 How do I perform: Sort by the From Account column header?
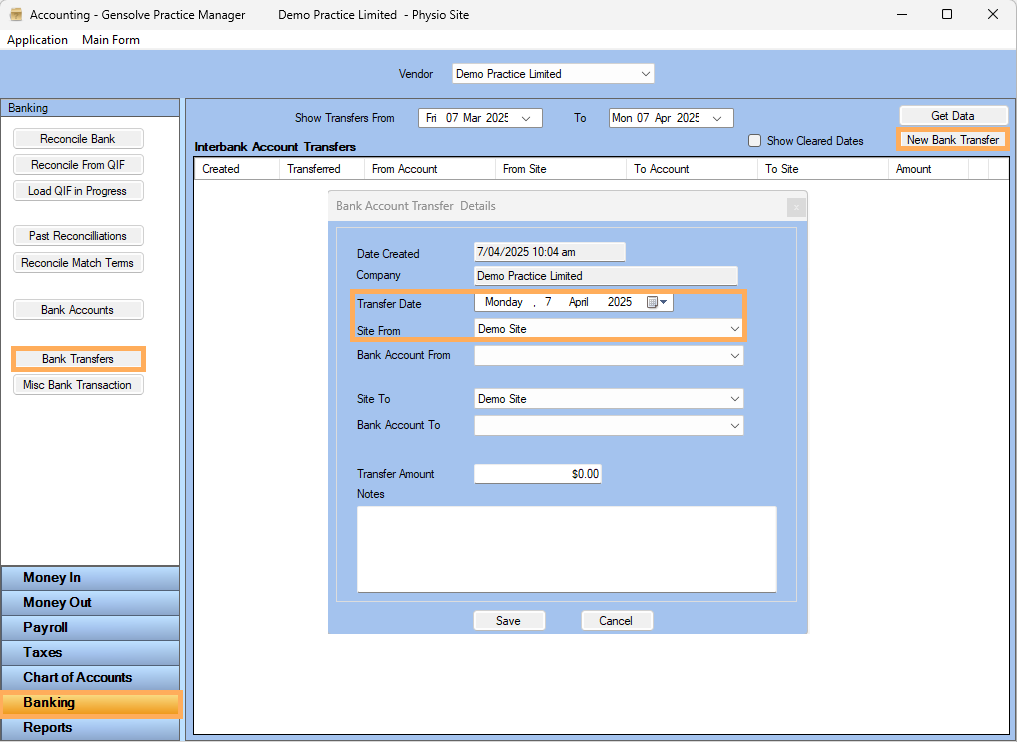point(429,169)
